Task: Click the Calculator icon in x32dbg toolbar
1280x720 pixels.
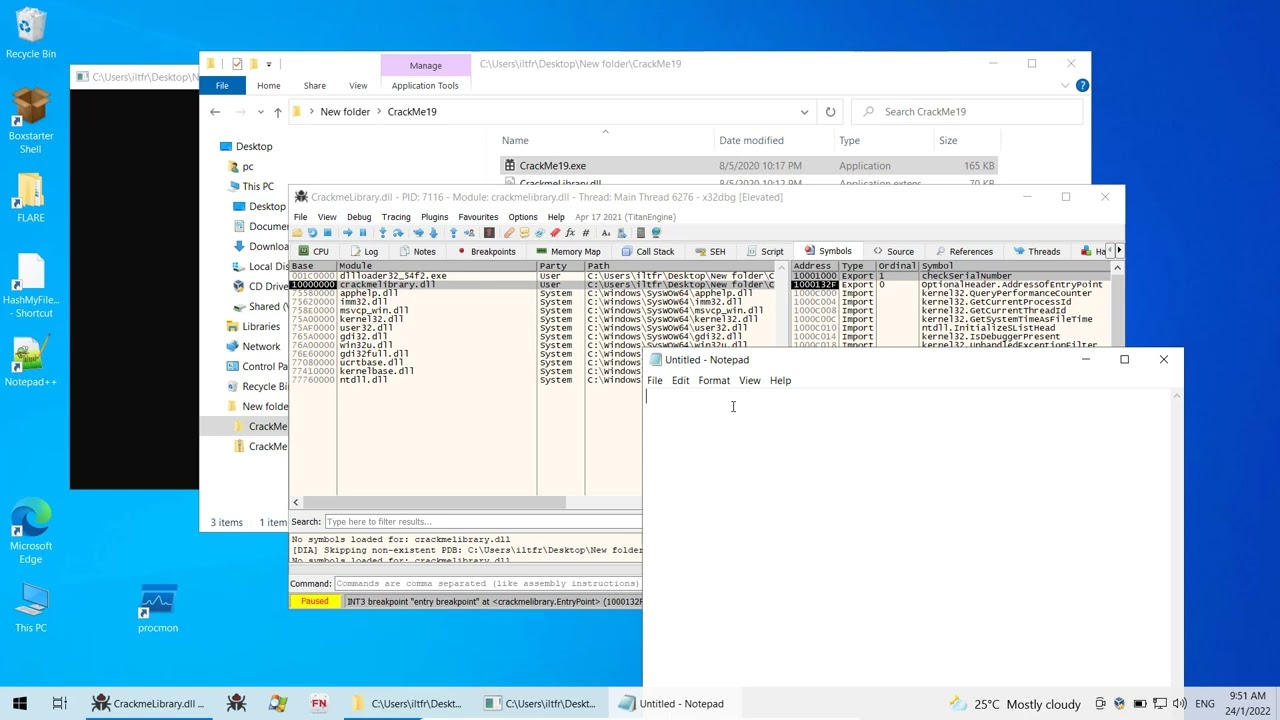Action: (x=641, y=233)
